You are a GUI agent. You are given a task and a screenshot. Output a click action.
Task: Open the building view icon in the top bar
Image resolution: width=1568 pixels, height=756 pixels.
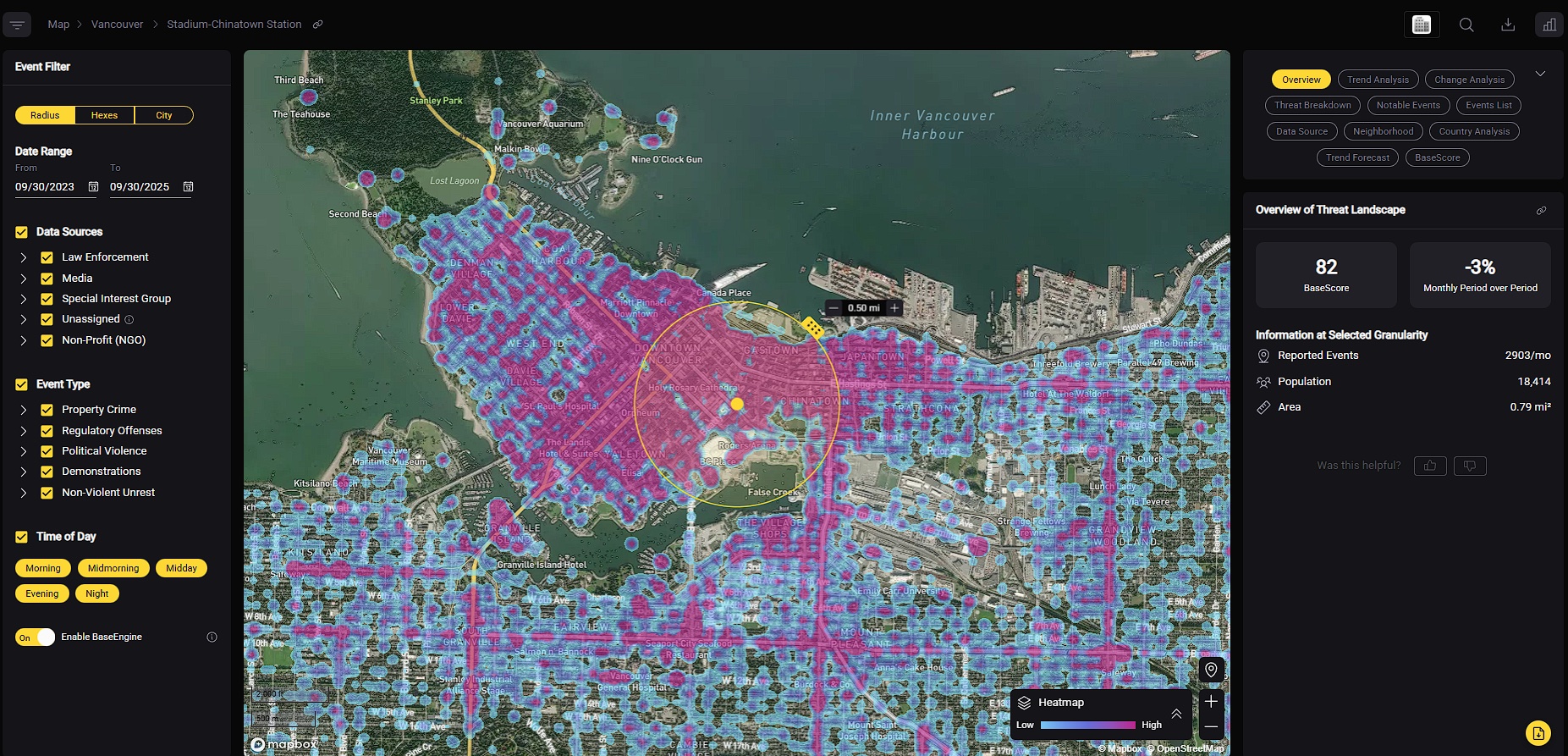(1422, 25)
